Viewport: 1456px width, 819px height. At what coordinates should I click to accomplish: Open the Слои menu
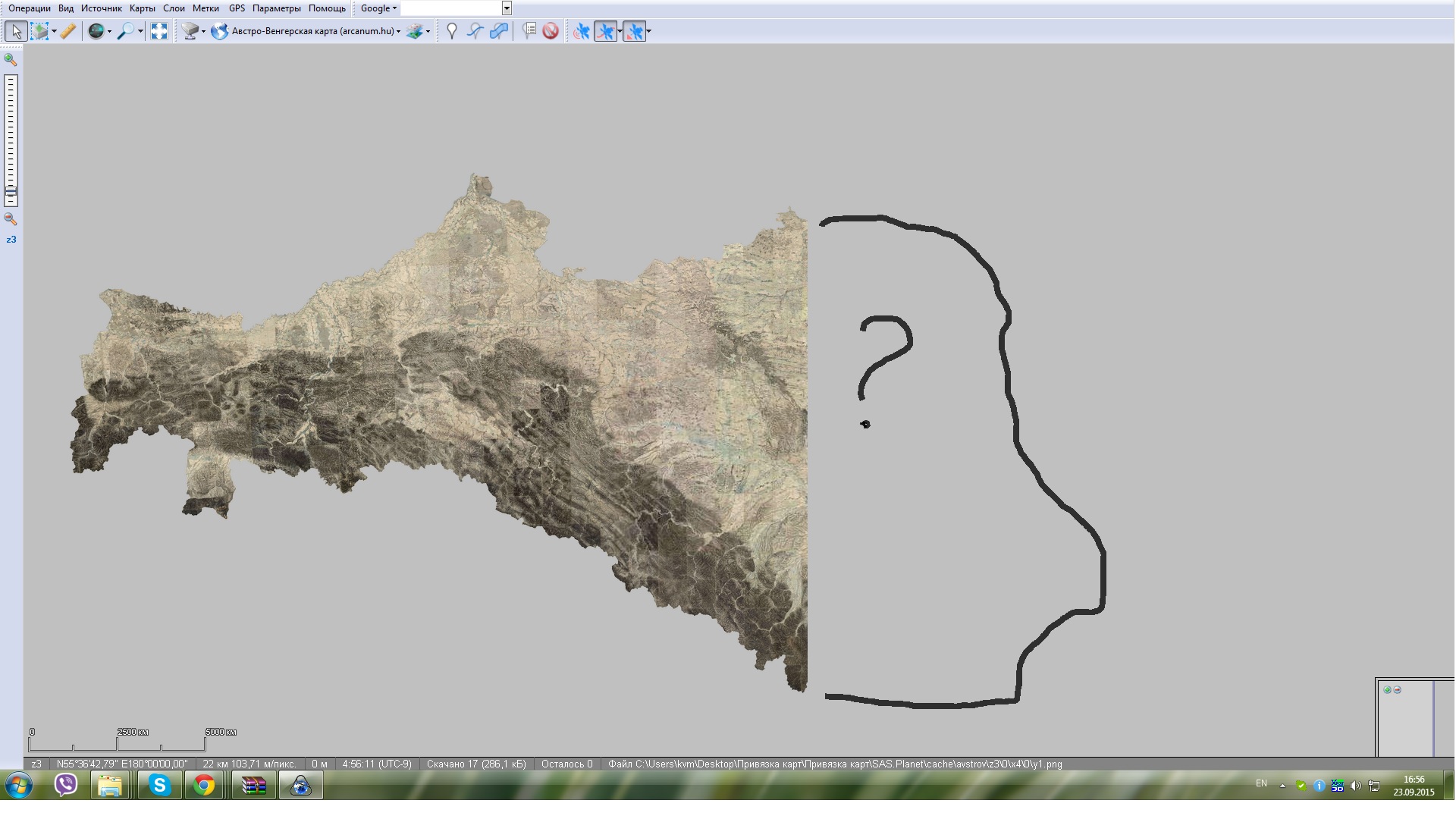[x=174, y=8]
